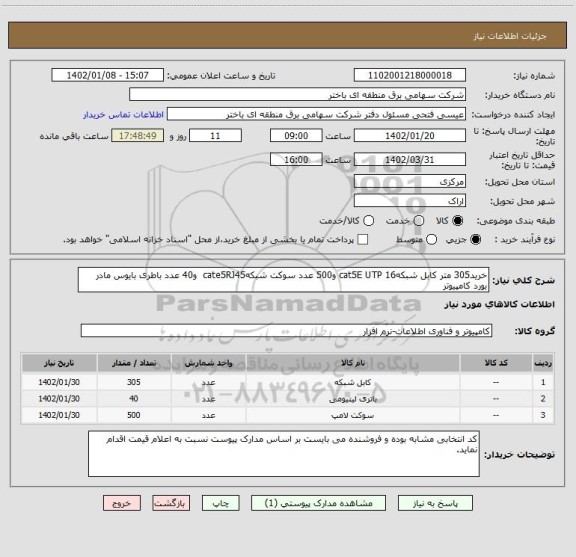The image size is (576, 557).
Task: Click the توضیحات خریدار notes box
Action: [x=284, y=454]
